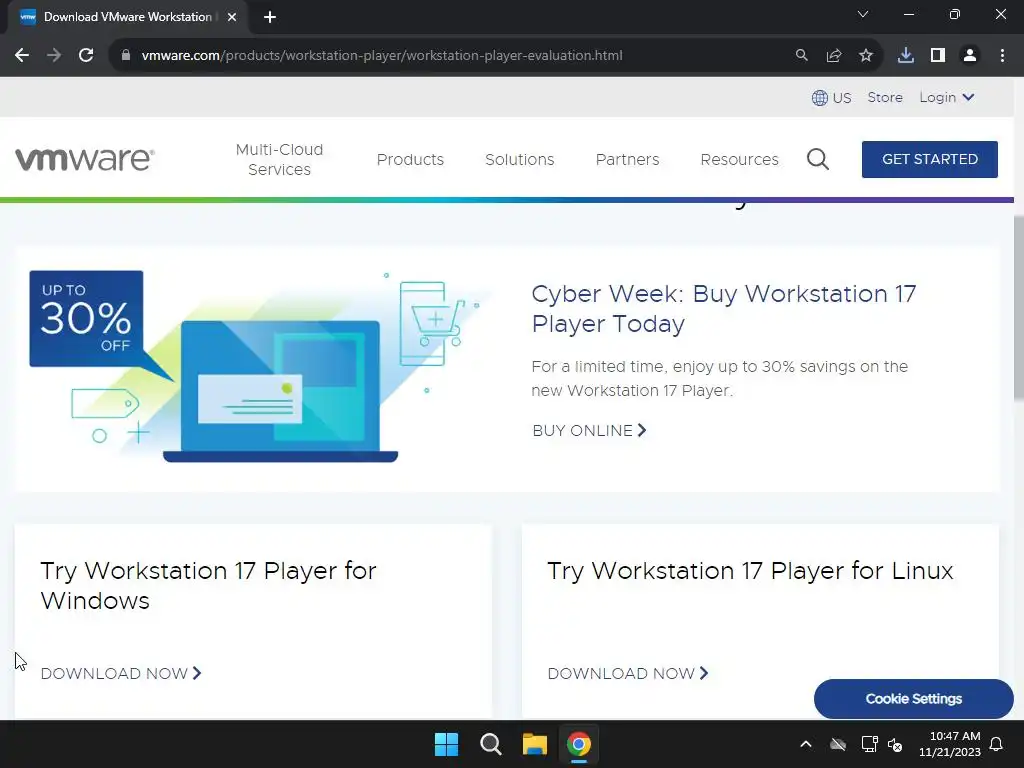Click the browser forward arrow
The height and width of the screenshot is (768, 1024).
pos(54,56)
